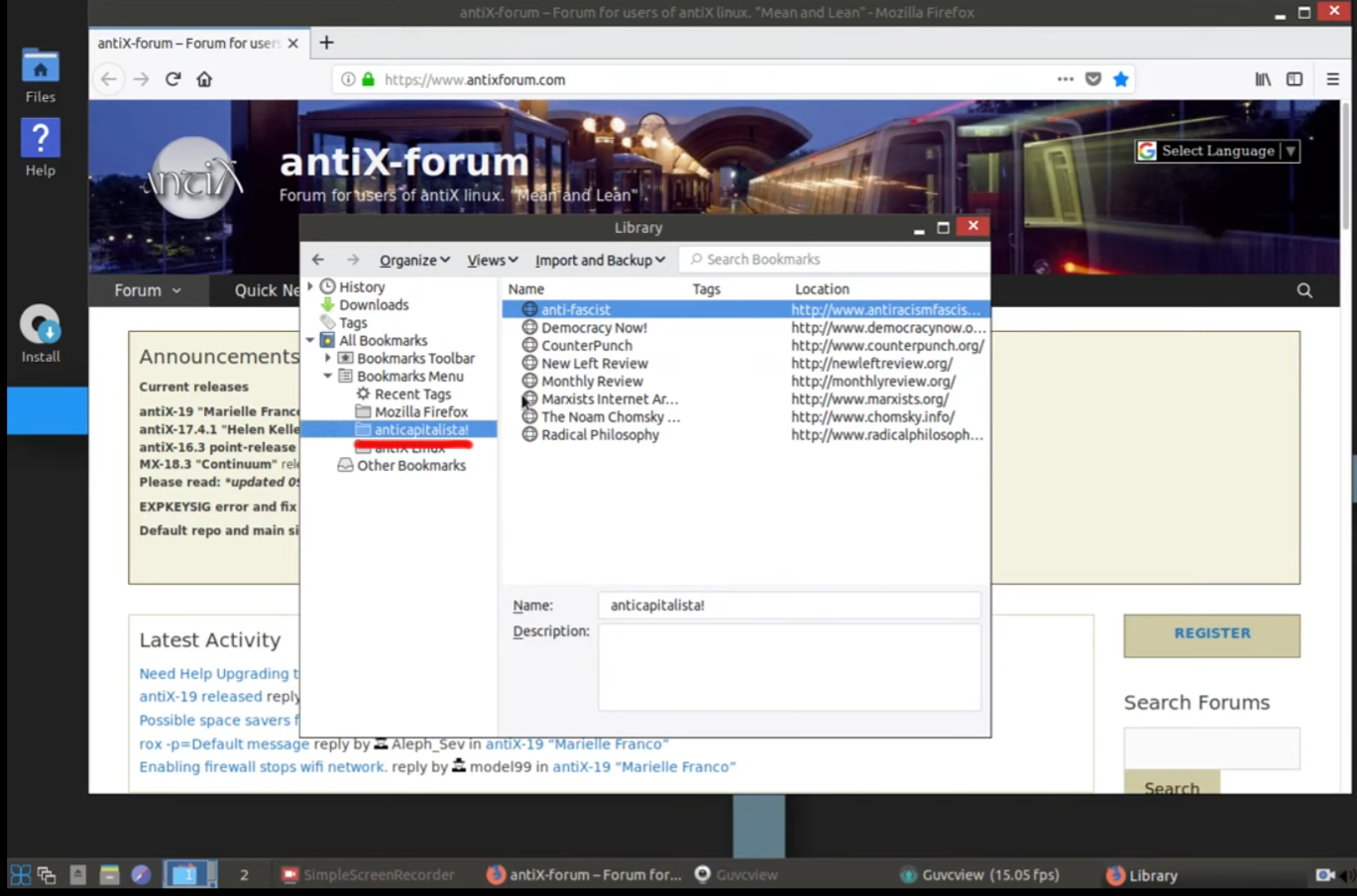Screen dimensions: 1357x896
Task: Click the Firefox home icon
Action: [204, 79]
